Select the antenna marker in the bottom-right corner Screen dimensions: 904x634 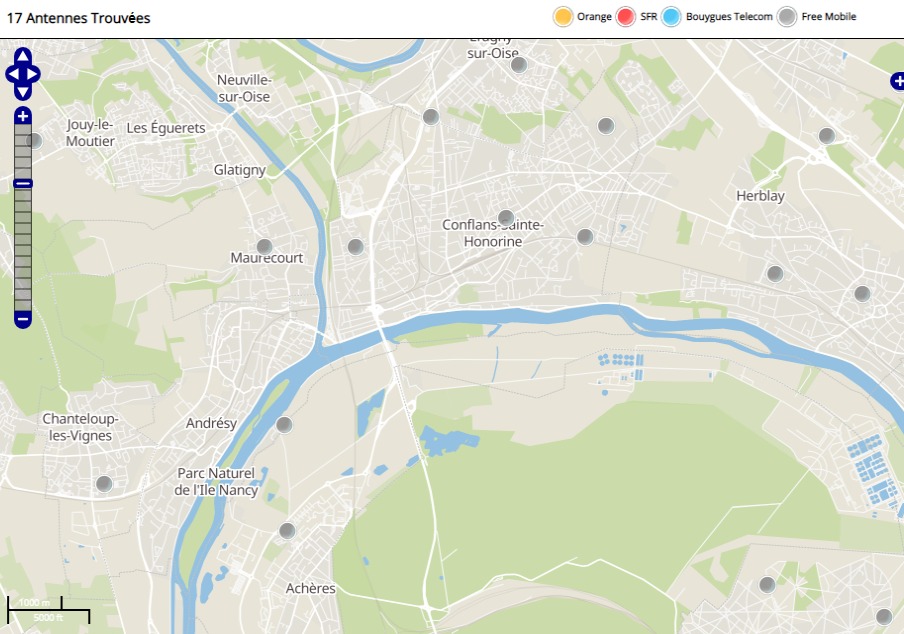[x=884, y=617]
